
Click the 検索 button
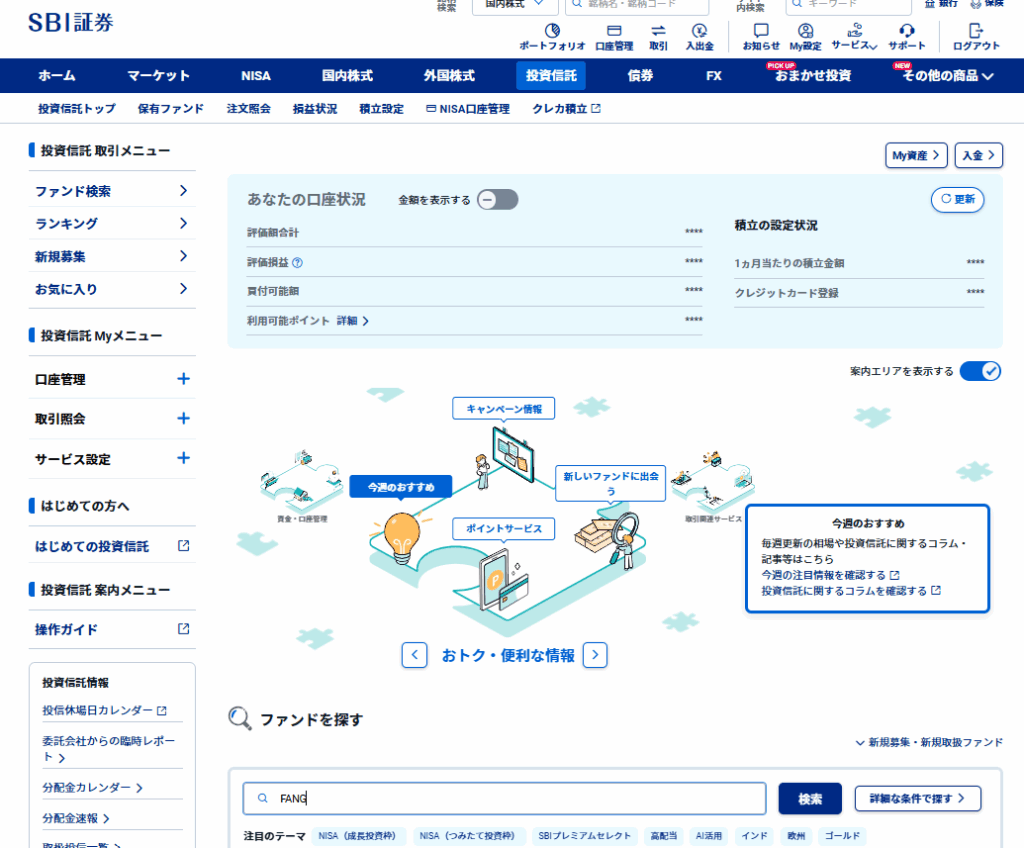coord(810,798)
